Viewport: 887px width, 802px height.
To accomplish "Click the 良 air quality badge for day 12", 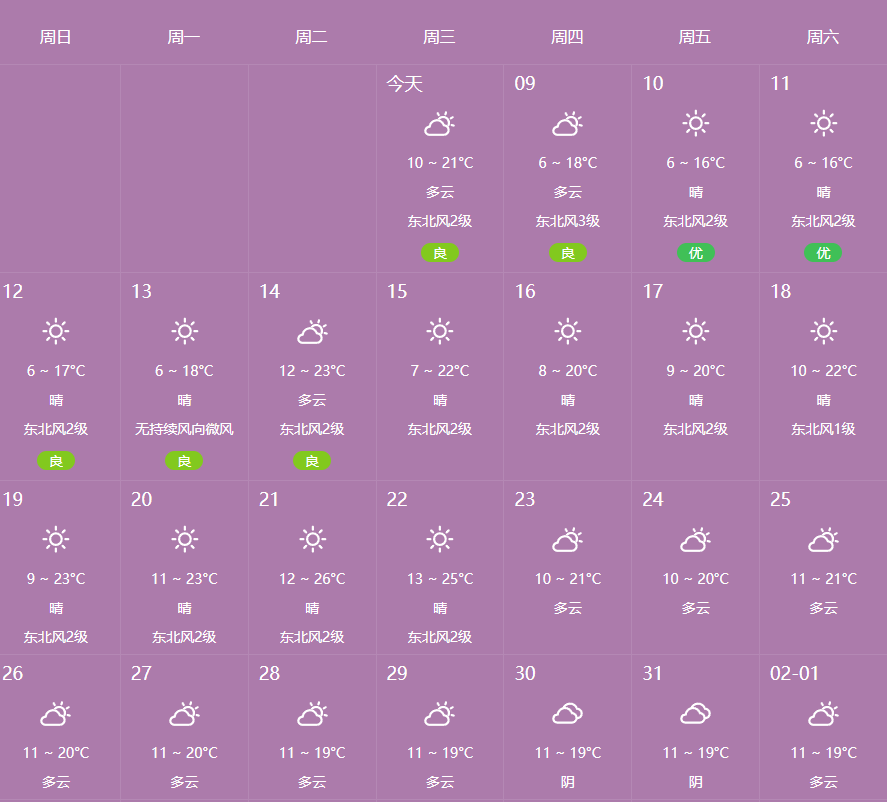I will tap(55, 461).
